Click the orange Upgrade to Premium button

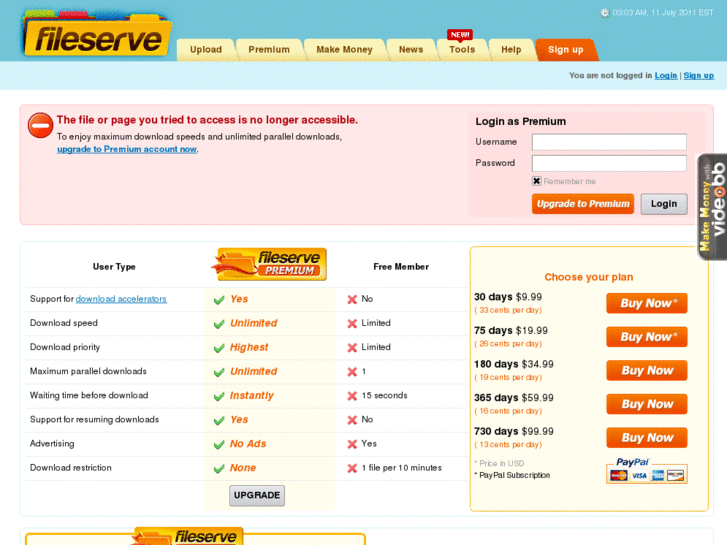(583, 204)
